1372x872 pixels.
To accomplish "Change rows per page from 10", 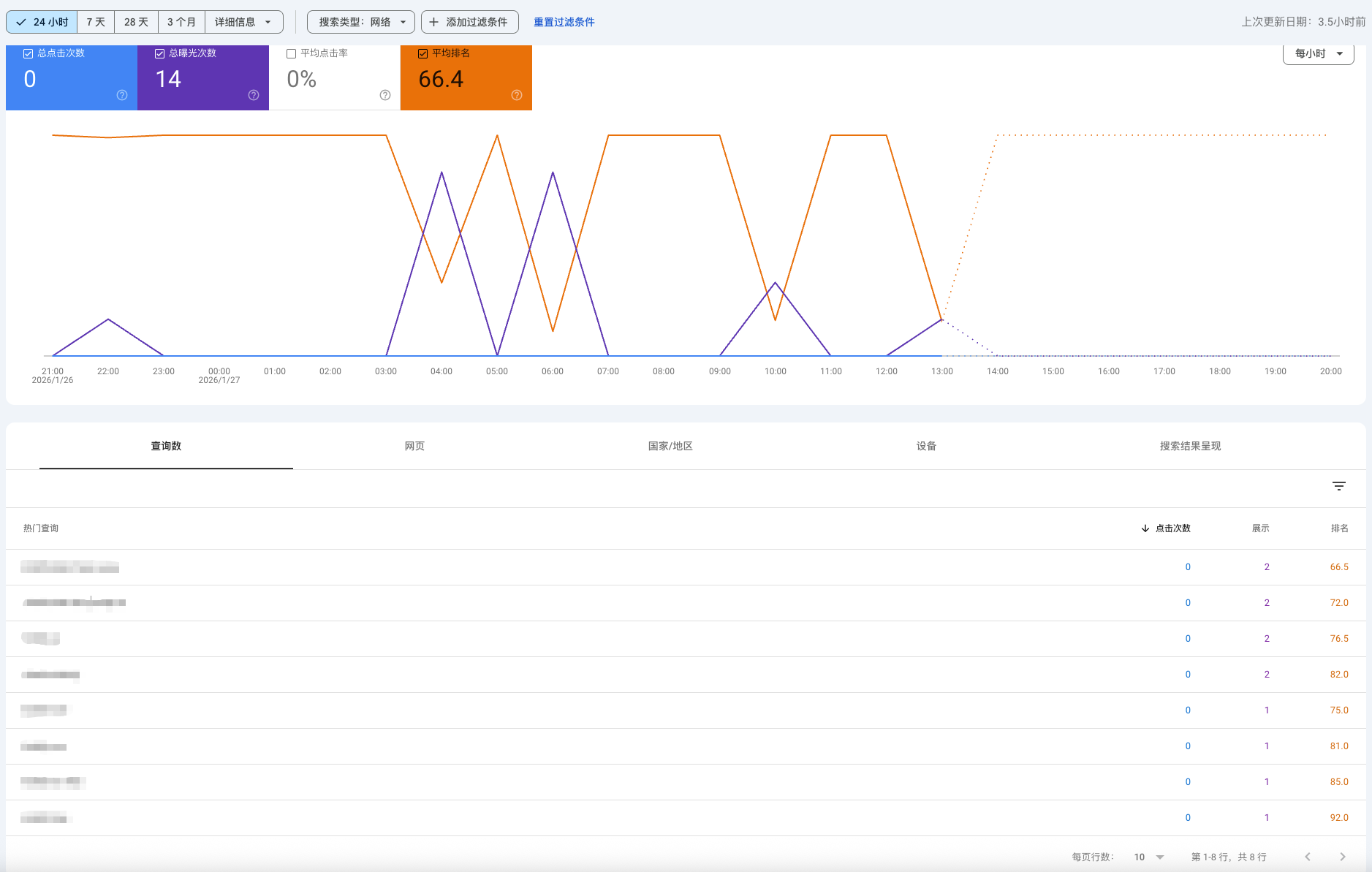I will tap(1149, 857).
